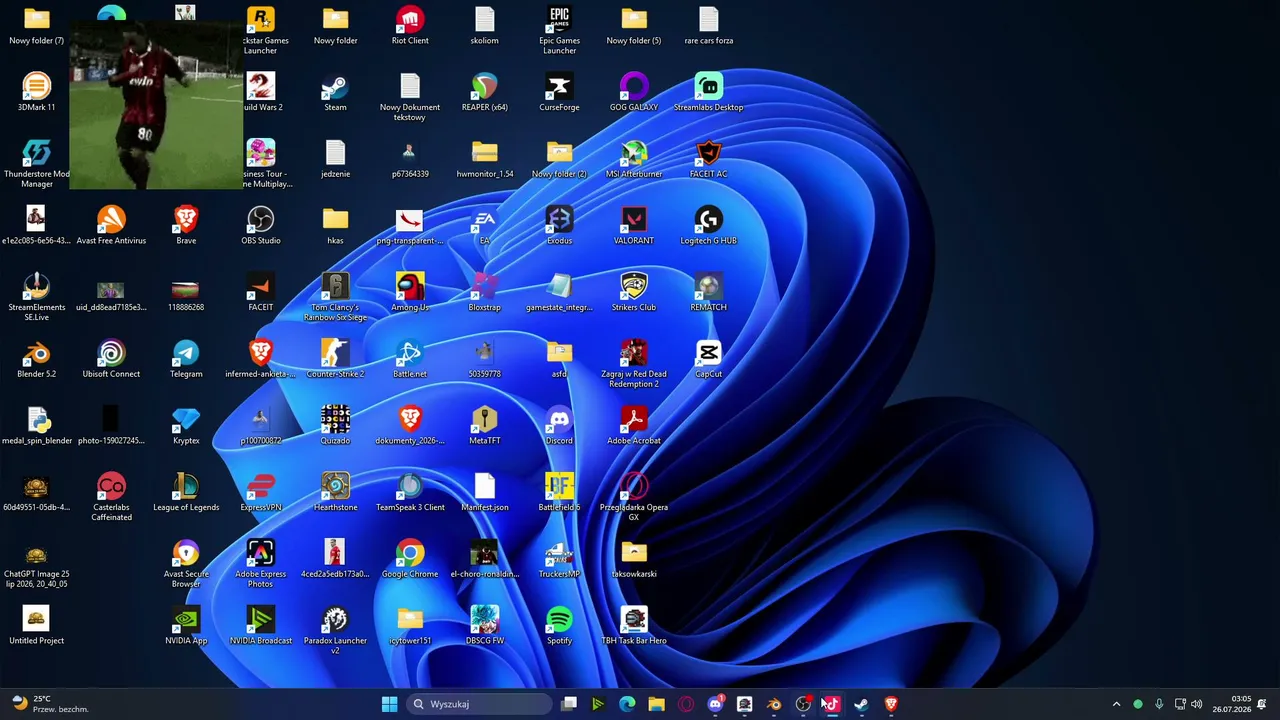Select the CurseForge desktop icon
Viewport: 1280px width, 720px height.
(x=559, y=92)
